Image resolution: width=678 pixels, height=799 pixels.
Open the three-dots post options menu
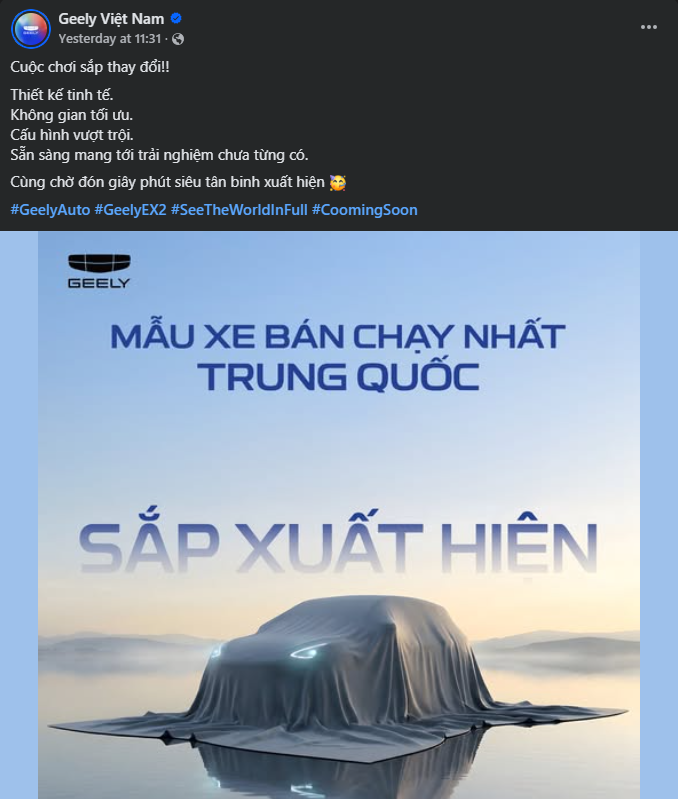pyautogui.click(x=648, y=27)
